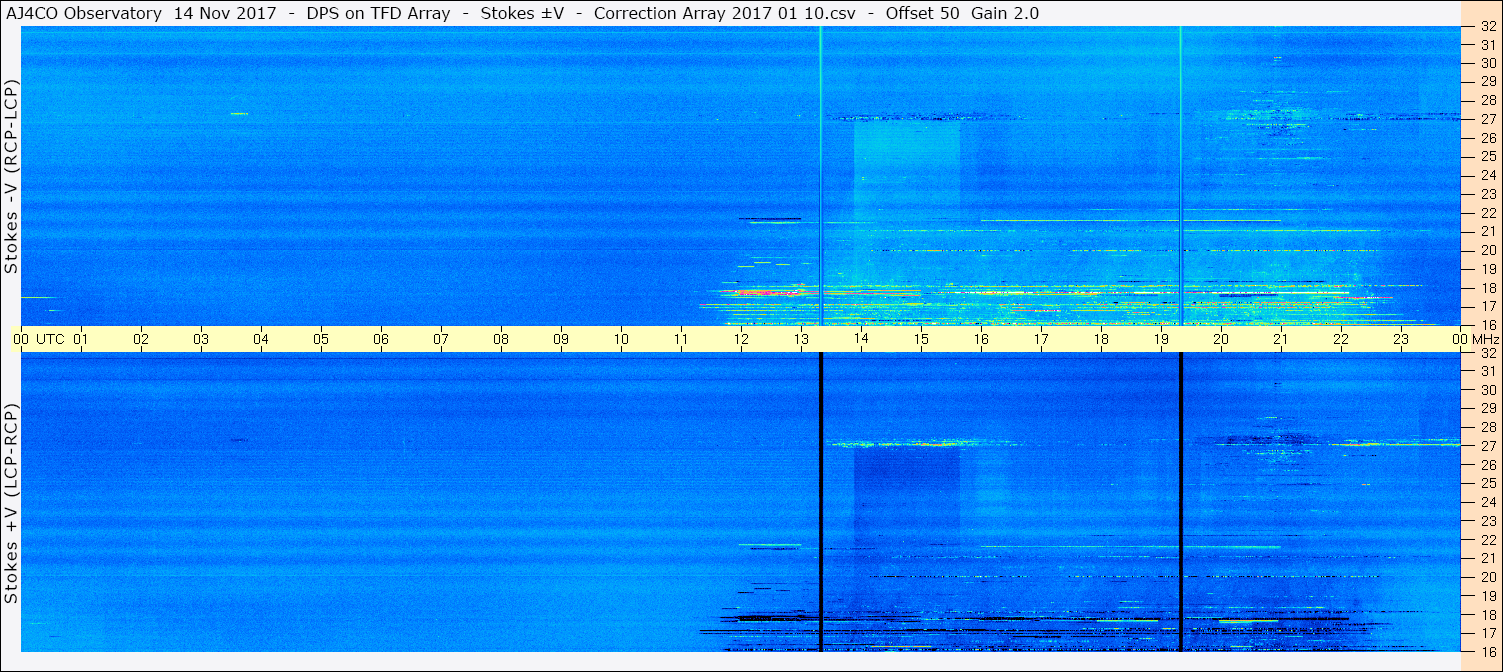Image resolution: width=1503 pixels, height=672 pixels.
Task: Select the 06 hour tick
Action: coord(381,339)
